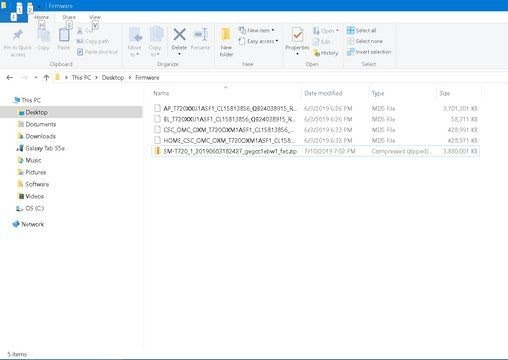Viewport: 508px width, 360px height.
Task: Click Pin to Quick access icon
Action: (18, 35)
